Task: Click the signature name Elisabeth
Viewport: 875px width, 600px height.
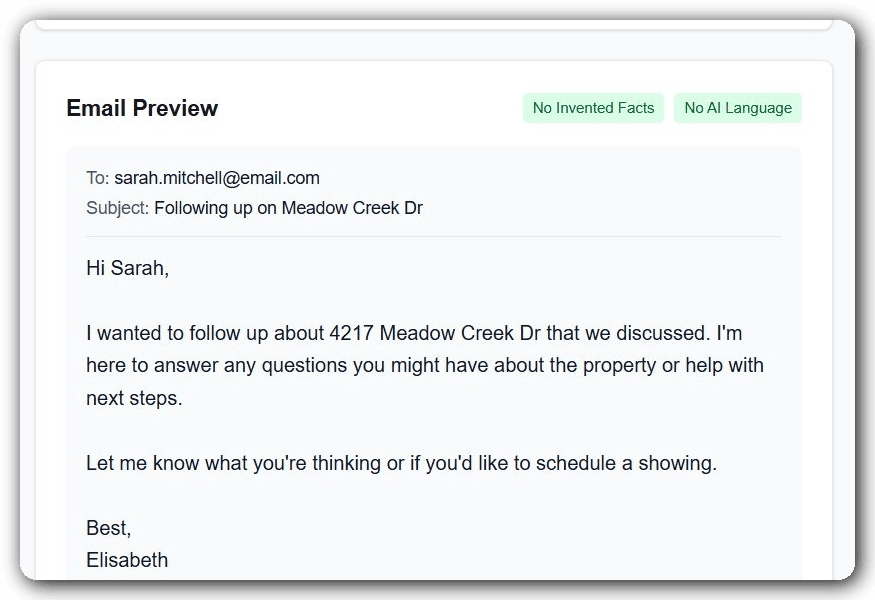Action: pyautogui.click(x=127, y=560)
